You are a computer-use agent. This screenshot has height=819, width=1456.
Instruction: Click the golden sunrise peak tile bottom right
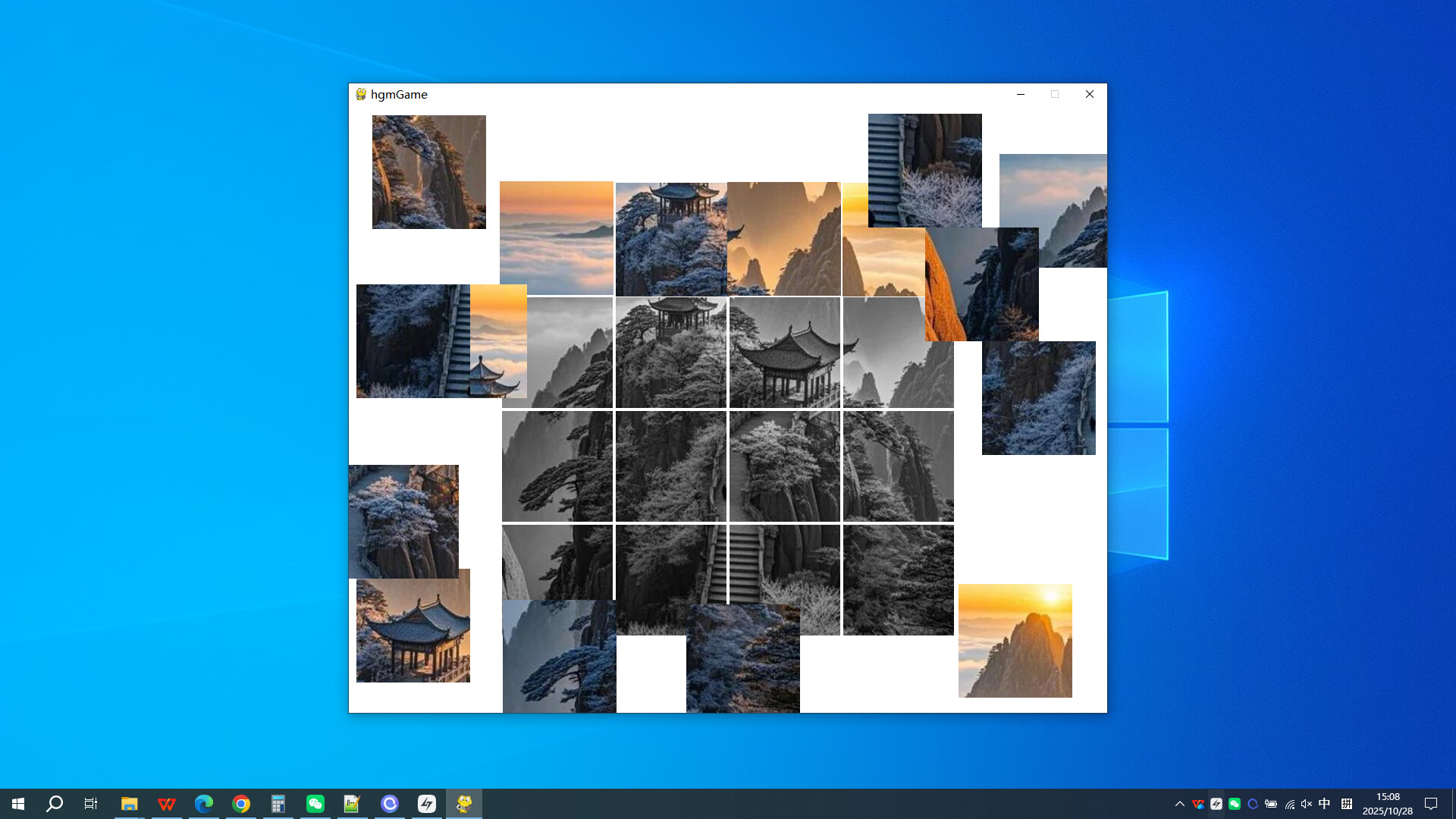click(1015, 641)
